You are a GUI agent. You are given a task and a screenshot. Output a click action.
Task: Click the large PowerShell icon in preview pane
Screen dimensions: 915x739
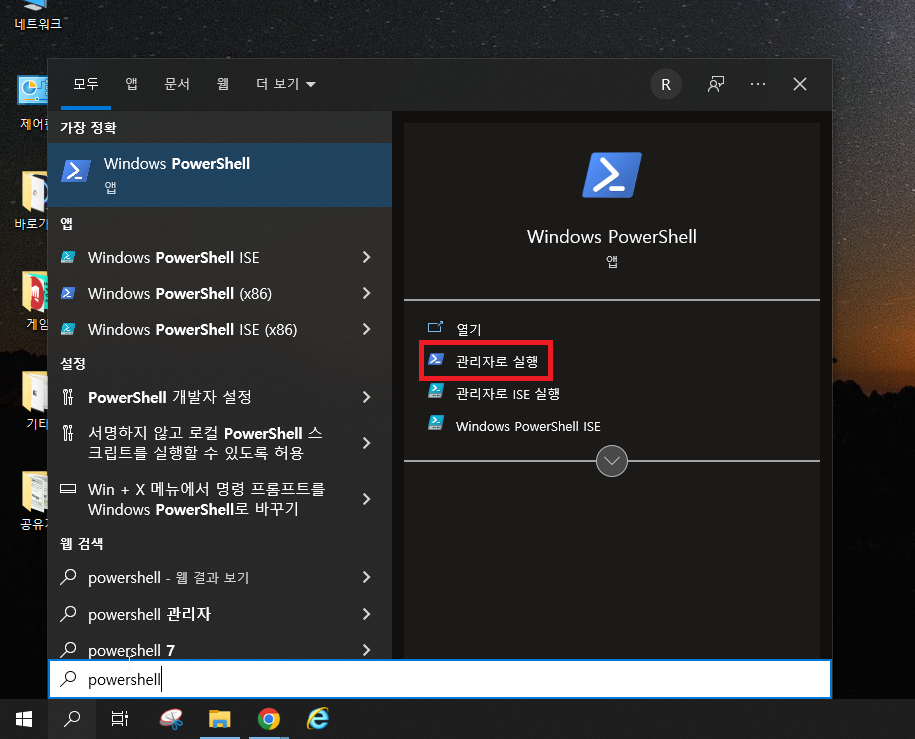(612, 175)
